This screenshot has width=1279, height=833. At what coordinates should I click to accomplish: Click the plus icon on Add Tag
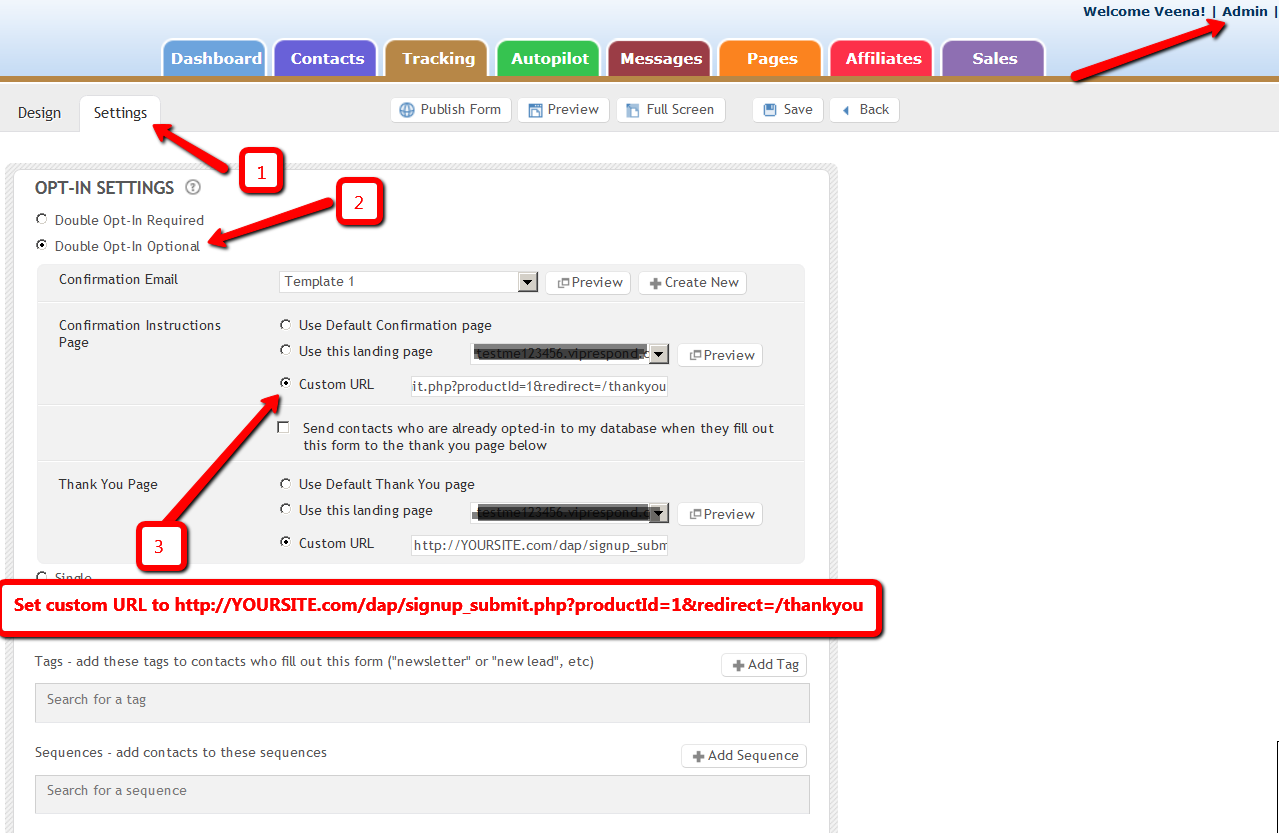pyautogui.click(x=738, y=666)
